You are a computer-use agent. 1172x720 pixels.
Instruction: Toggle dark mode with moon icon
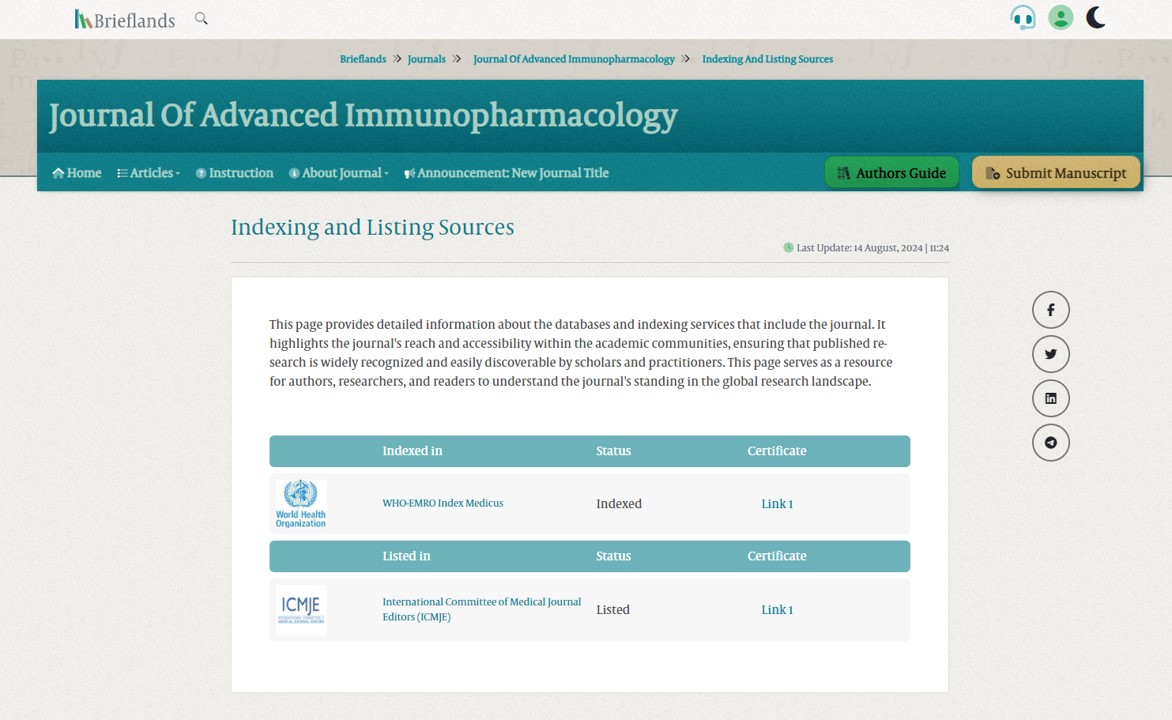pyautogui.click(x=1096, y=18)
